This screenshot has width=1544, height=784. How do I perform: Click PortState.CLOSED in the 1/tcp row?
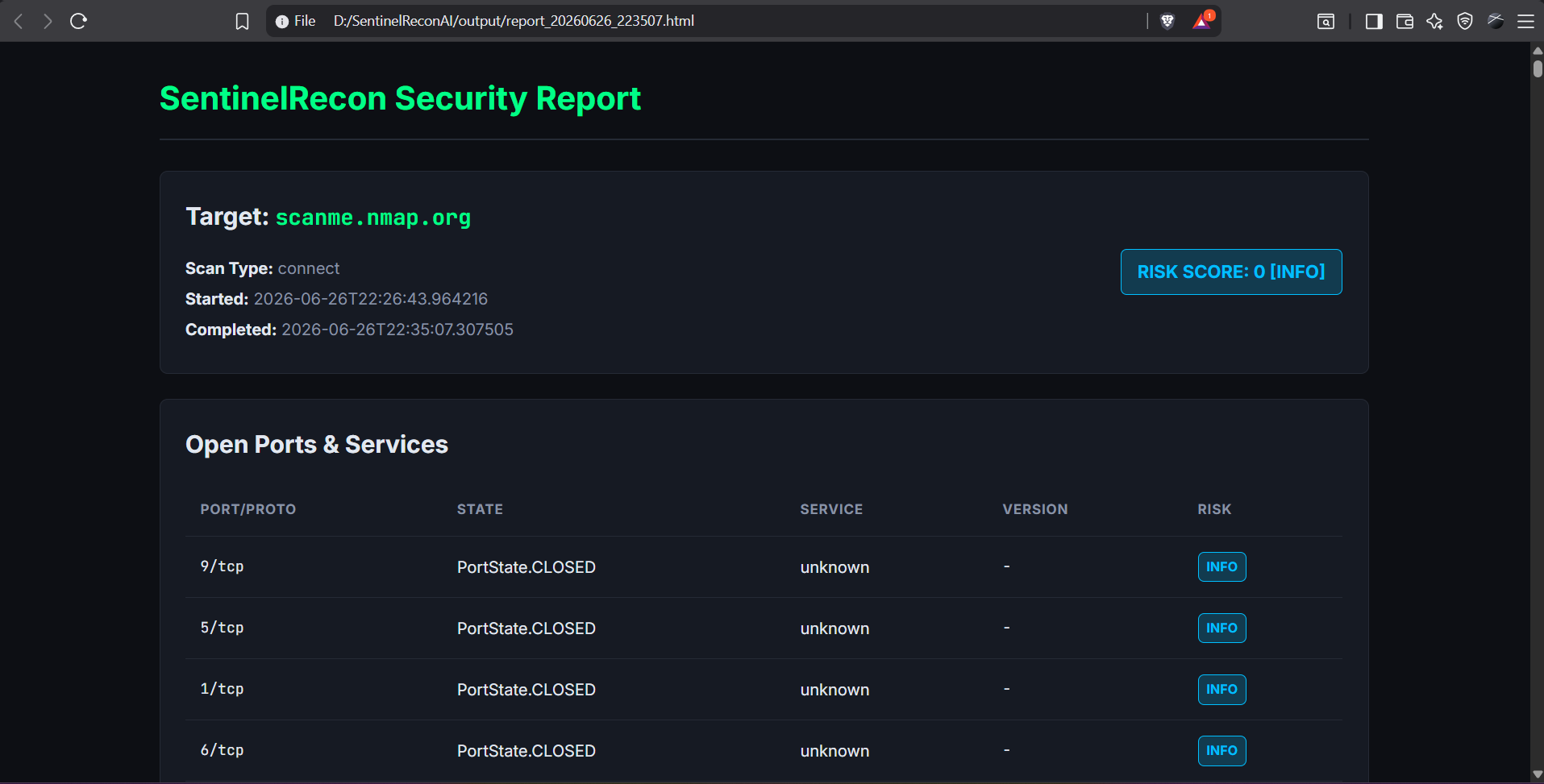(x=526, y=690)
